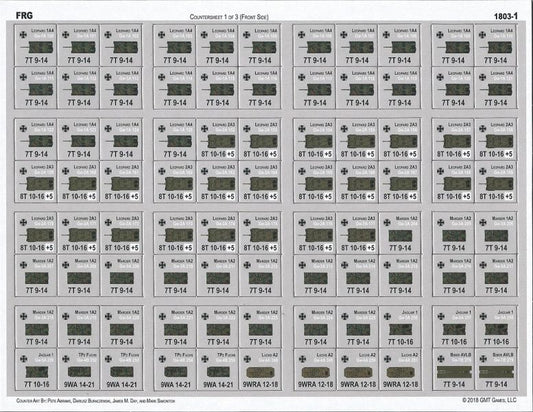Click the bottom-right Biber AVLB counter
The width and height of the screenshot is (533, 412).
(x=496, y=370)
